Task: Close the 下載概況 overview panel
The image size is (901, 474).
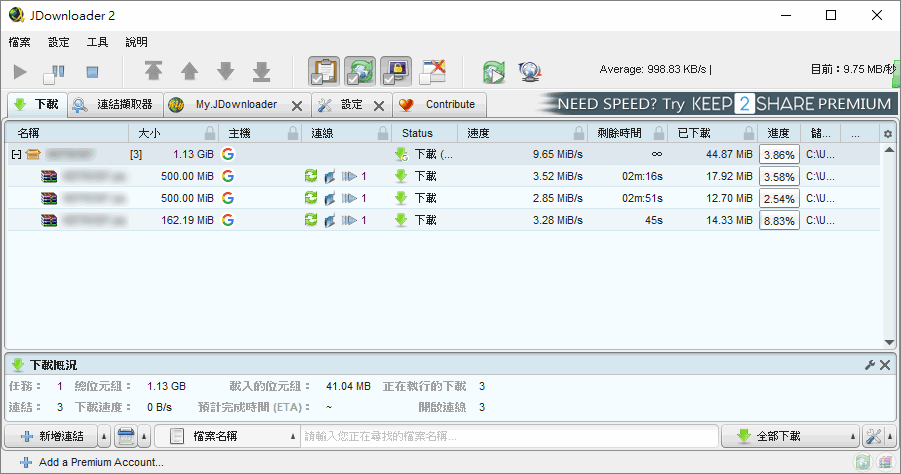Action: tap(885, 365)
